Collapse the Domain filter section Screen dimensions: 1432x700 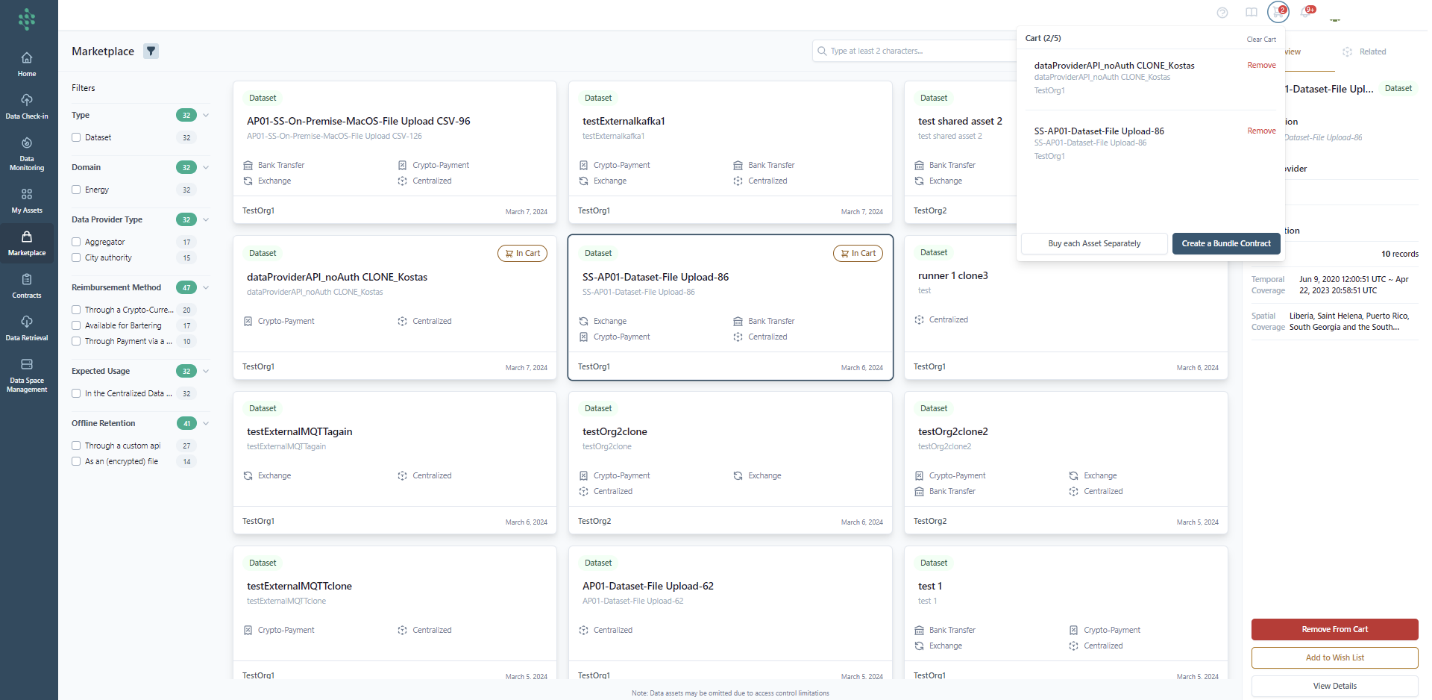pyautogui.click(x=206, y=167)
